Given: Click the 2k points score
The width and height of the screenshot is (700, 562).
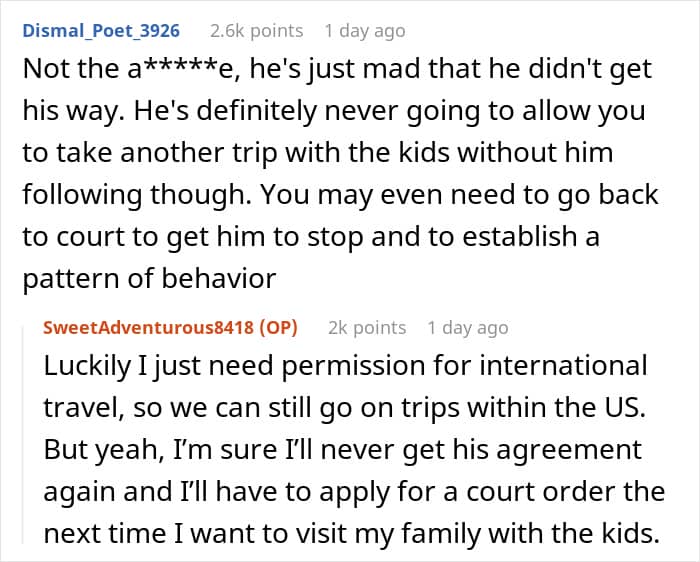Looking at the screenshot, I should pyautogui.click(x=367, y=327).
